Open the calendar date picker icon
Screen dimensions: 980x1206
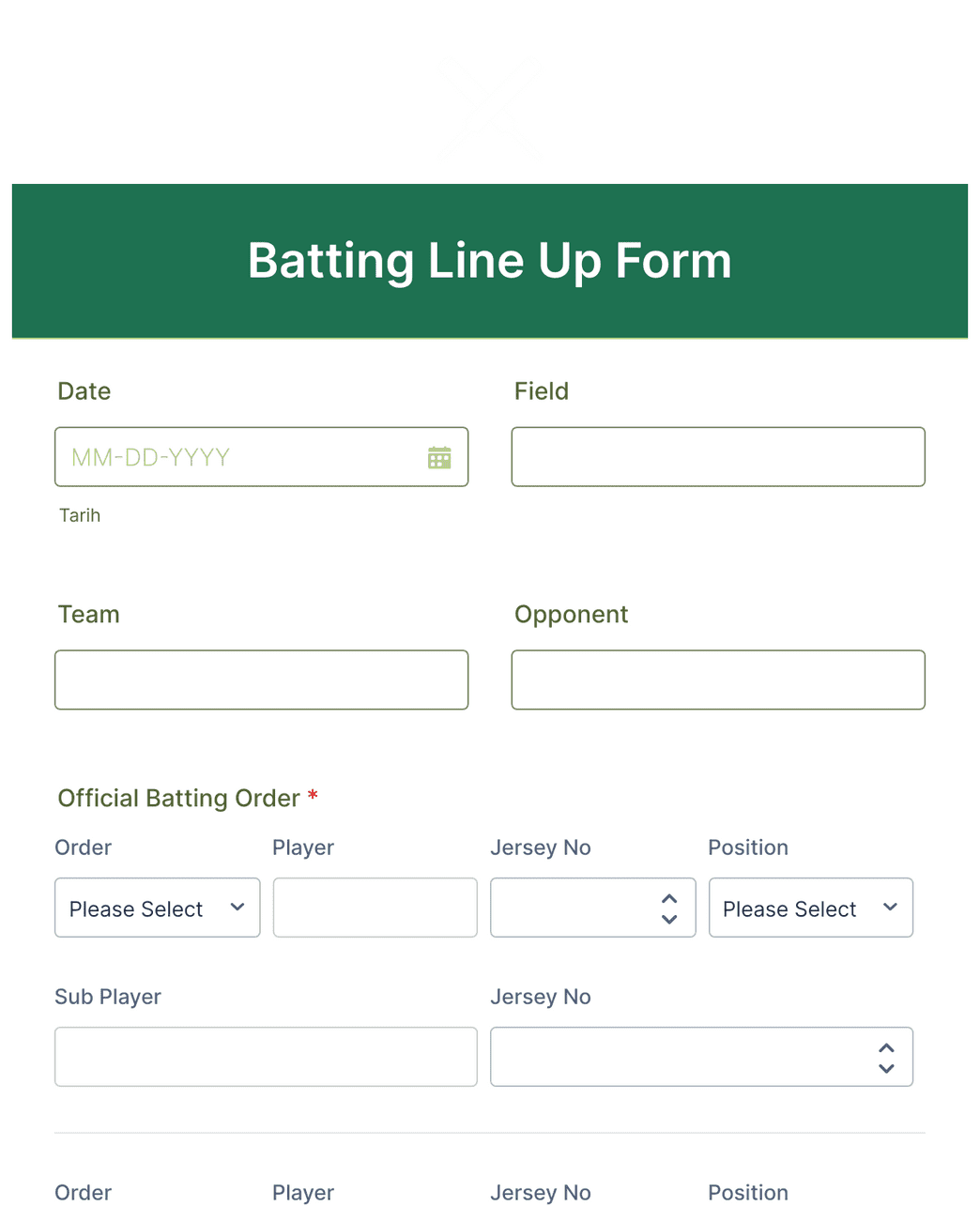coord(439,458)
